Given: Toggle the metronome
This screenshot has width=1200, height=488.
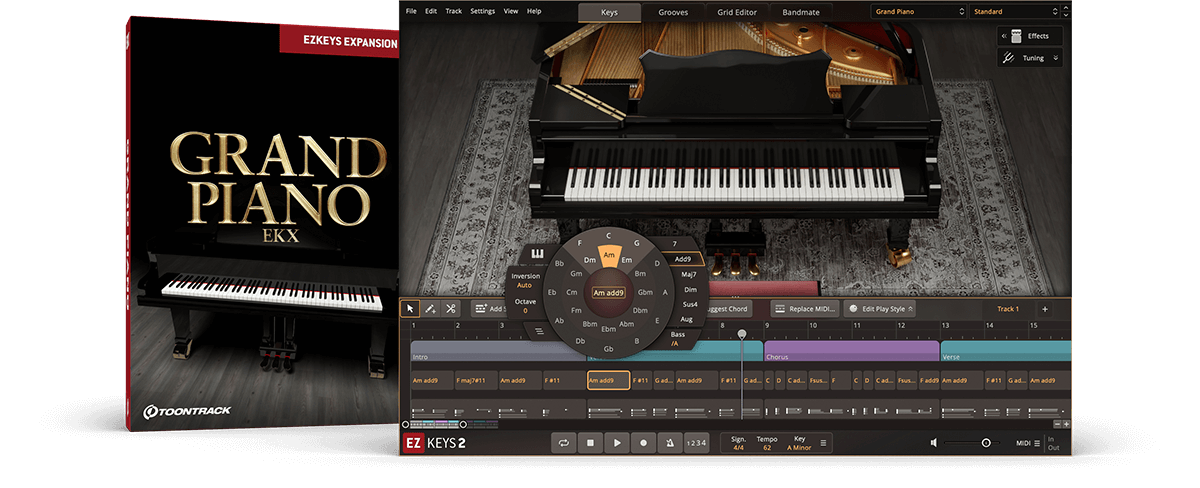Looking at the screenshot, I should [x=669, y=443].
